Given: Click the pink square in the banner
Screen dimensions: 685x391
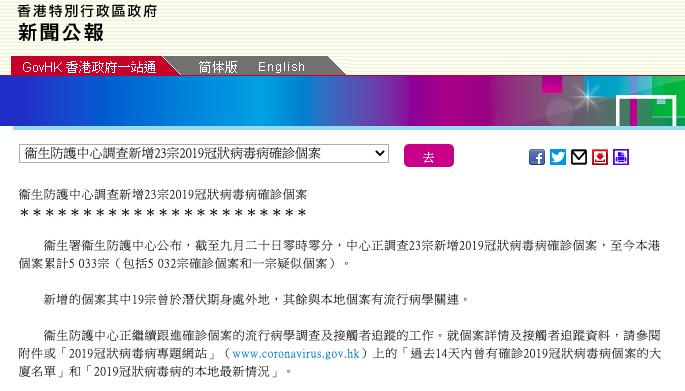Looking at the screenshot, I should point(552,84).
